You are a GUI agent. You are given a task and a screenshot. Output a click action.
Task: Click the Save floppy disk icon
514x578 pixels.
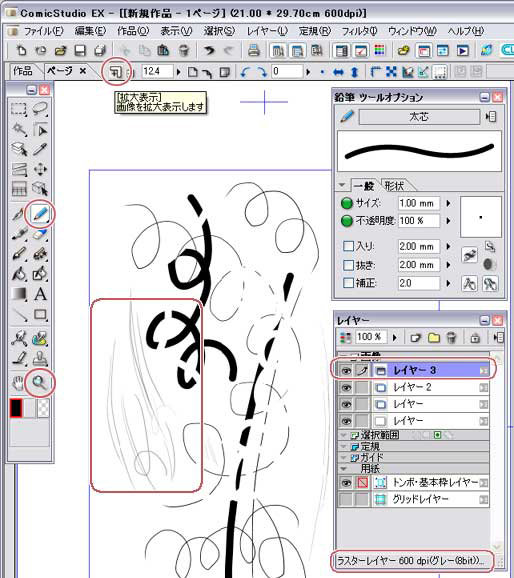80,51
